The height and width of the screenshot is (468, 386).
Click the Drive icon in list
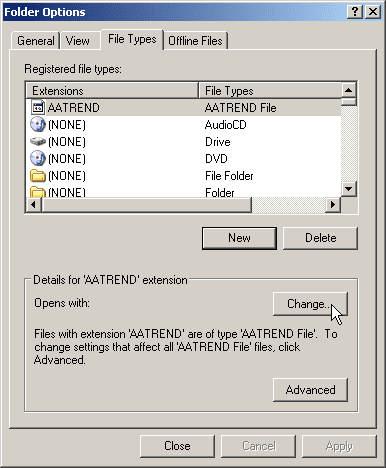click(x=38, y=142)
